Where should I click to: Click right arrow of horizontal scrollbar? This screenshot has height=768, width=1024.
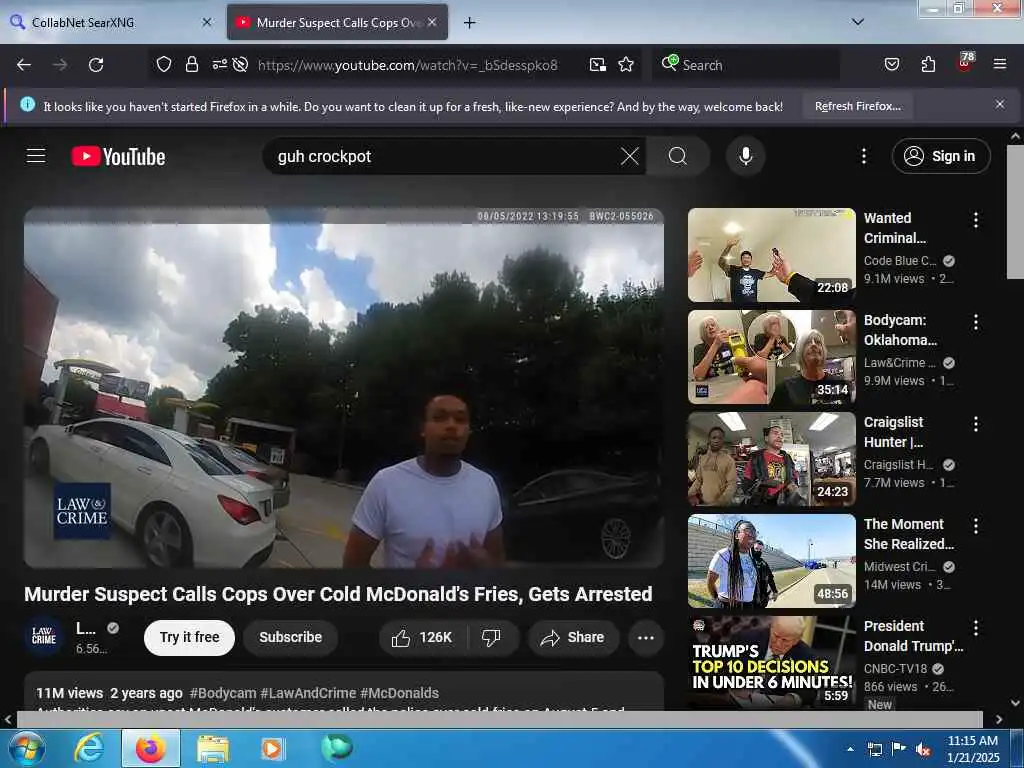[x=999, y=719]
